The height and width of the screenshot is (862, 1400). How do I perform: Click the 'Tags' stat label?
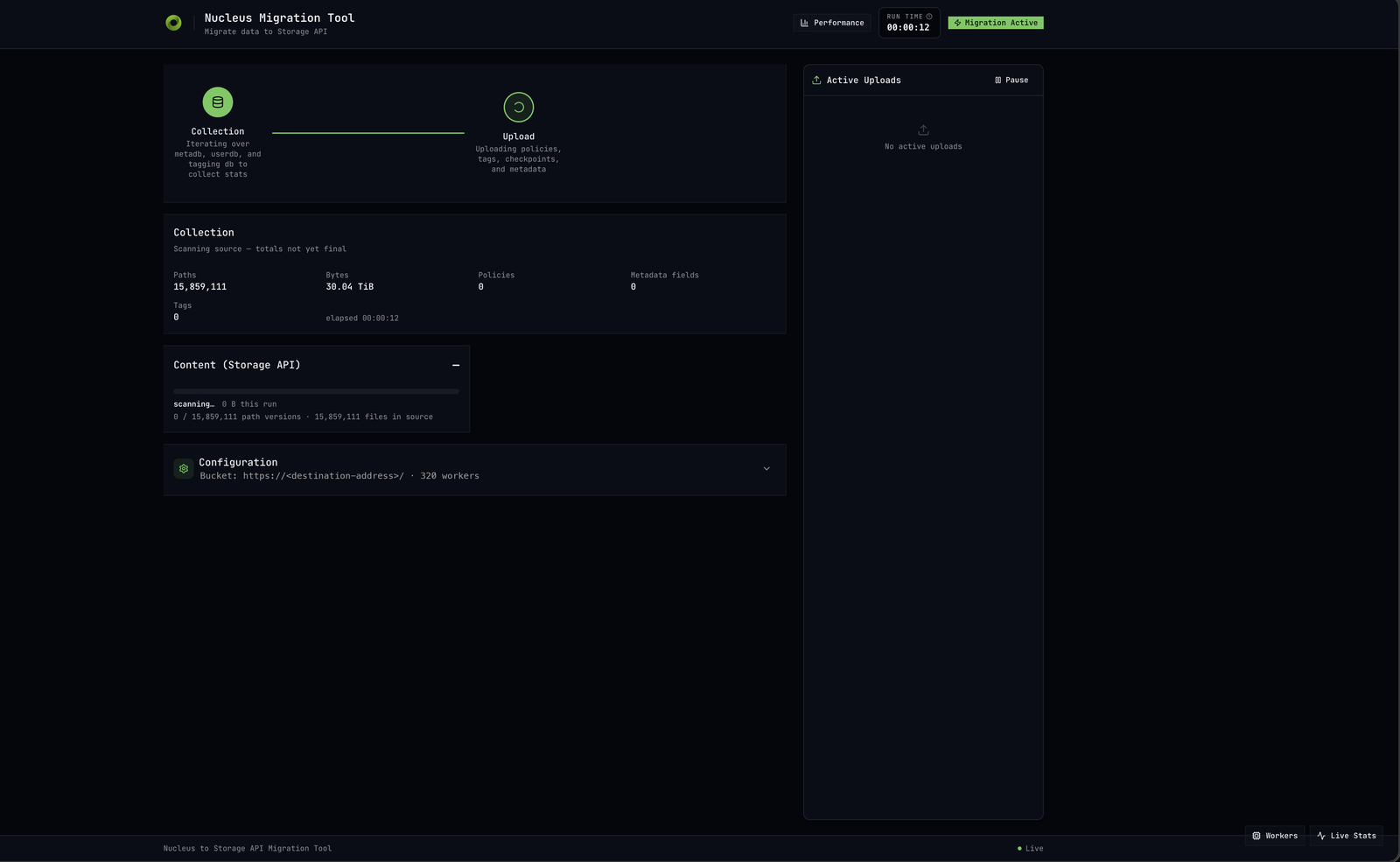click(x=182, y=305)
